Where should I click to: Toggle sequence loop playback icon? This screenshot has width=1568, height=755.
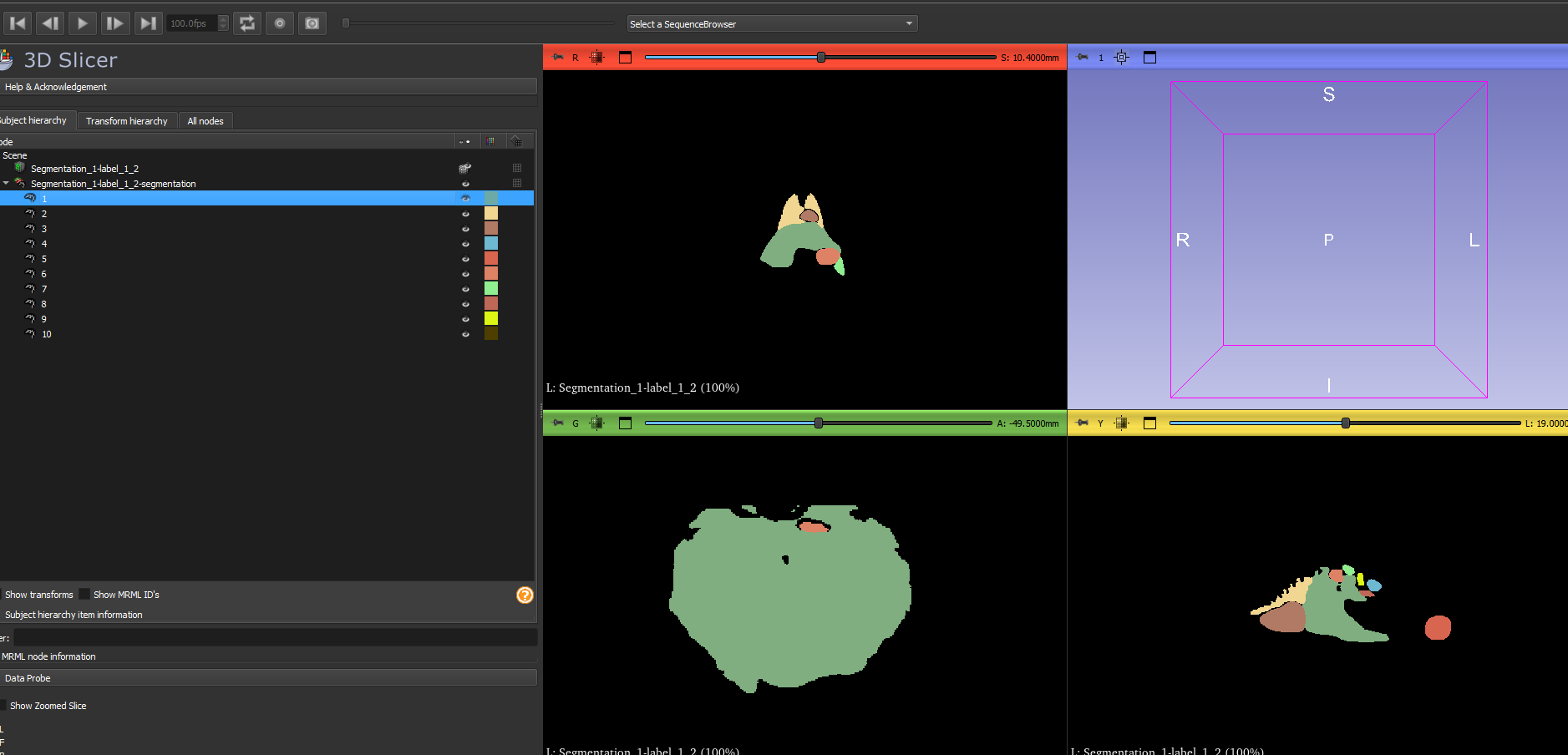click(x=247, y=23)
